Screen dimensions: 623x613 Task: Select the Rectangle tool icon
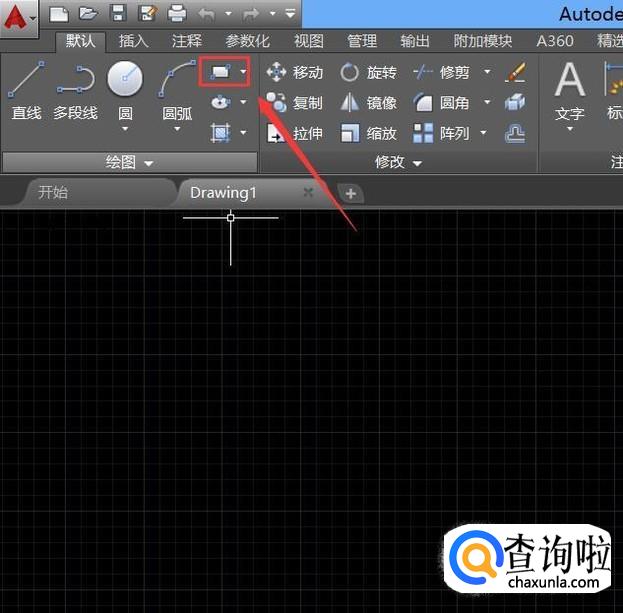(221, 72)
